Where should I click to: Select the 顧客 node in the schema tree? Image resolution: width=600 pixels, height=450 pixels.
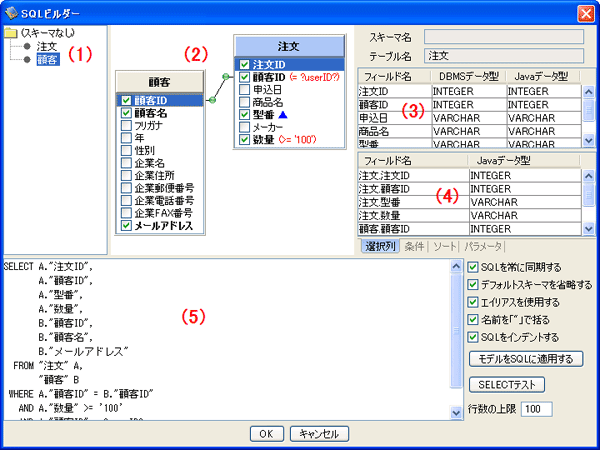pos(46,60)
